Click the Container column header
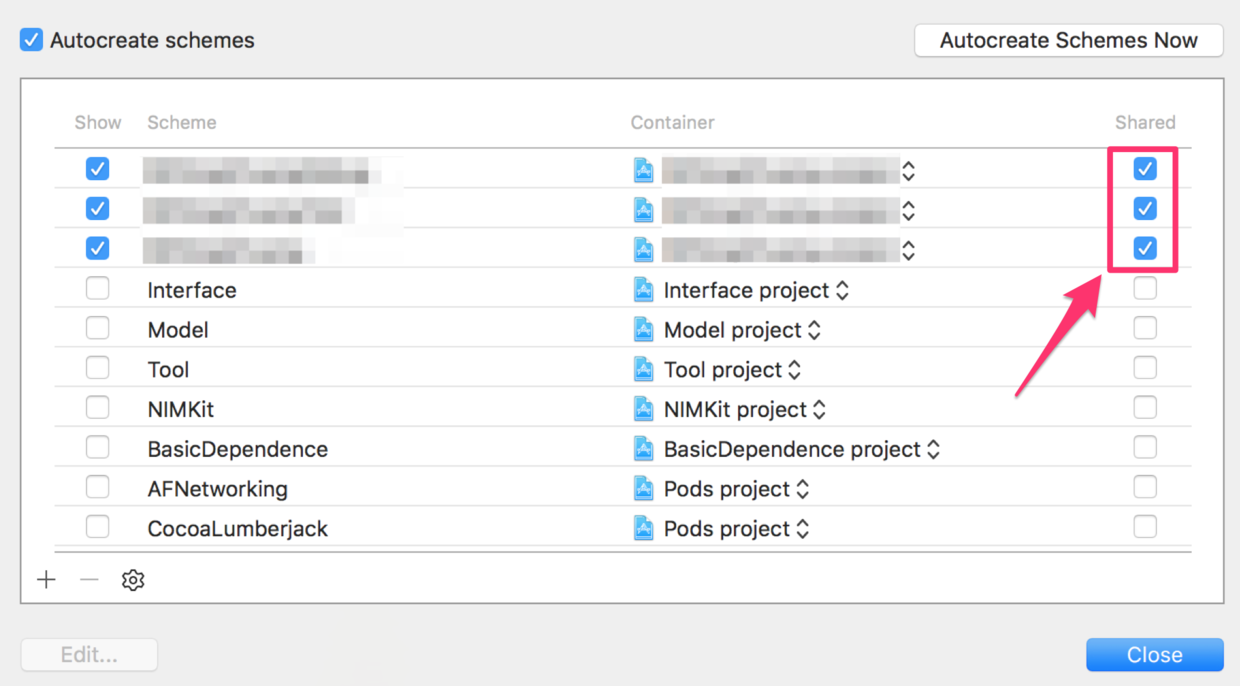Image resolution: width=1240 pixels, height=686 pixels. coord(673,122)
